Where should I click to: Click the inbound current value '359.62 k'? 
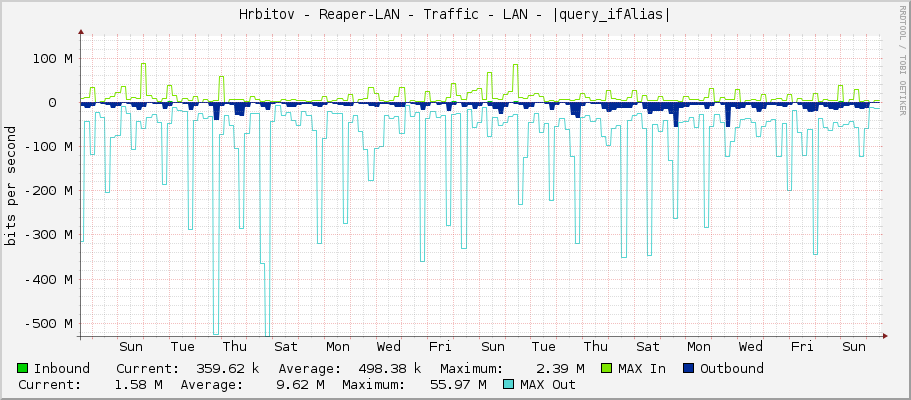pos(227,369)
